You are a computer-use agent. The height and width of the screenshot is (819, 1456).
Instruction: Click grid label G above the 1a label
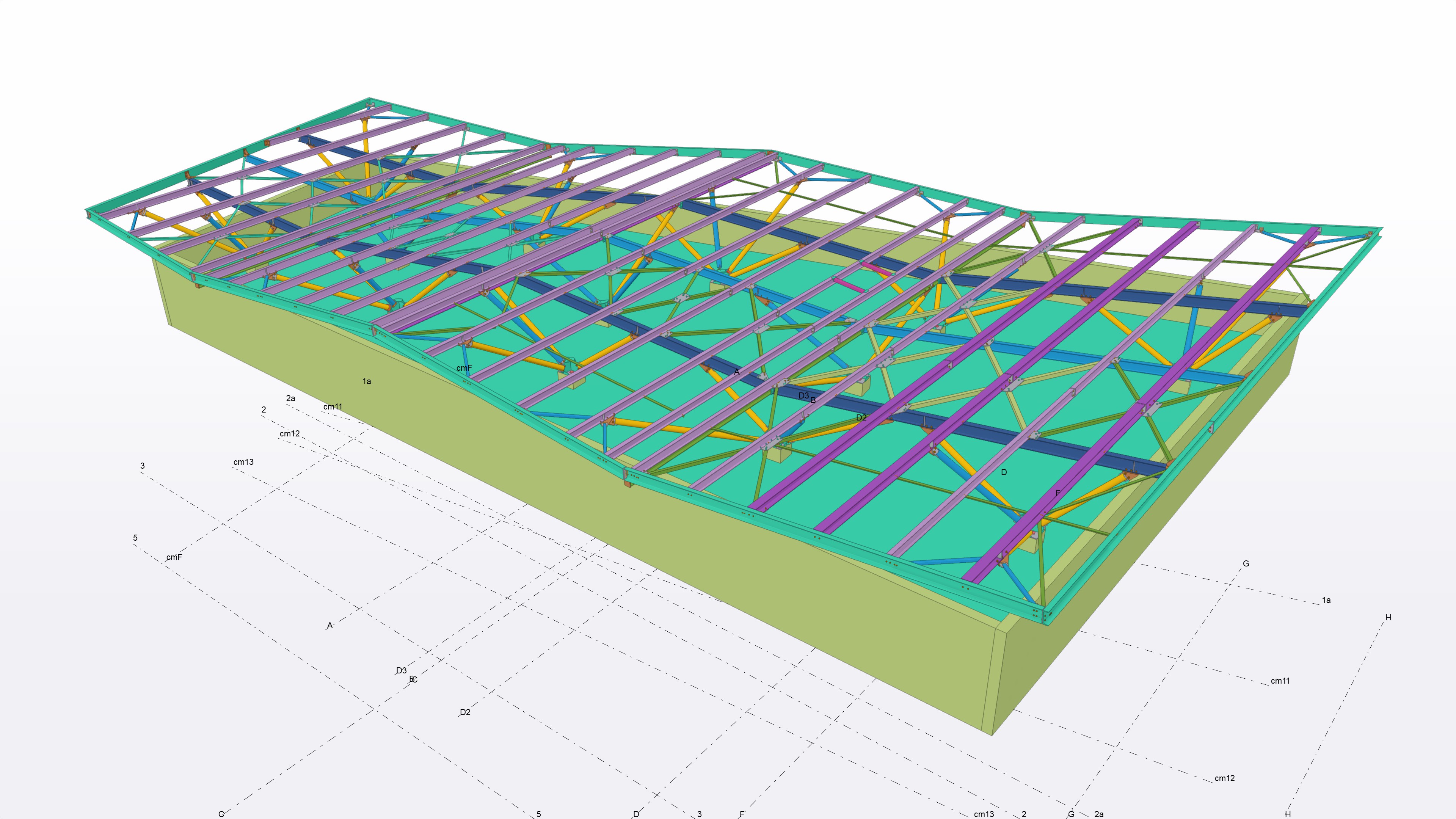(x=1246, y=563)
